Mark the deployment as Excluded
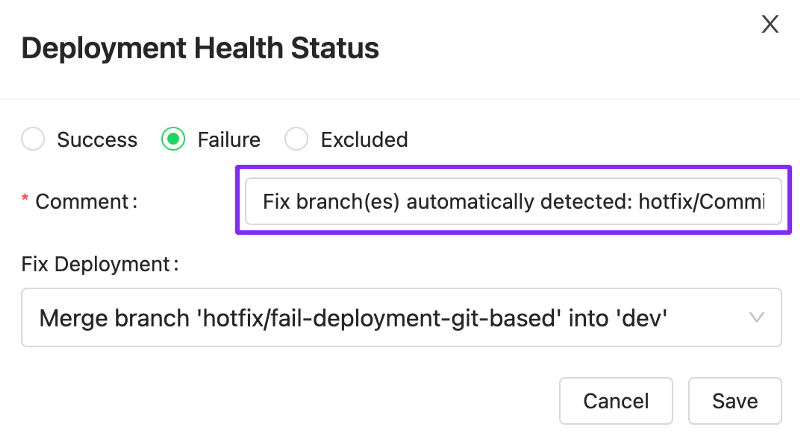Screen dimensions: 800x438 [x=297, y=140]
